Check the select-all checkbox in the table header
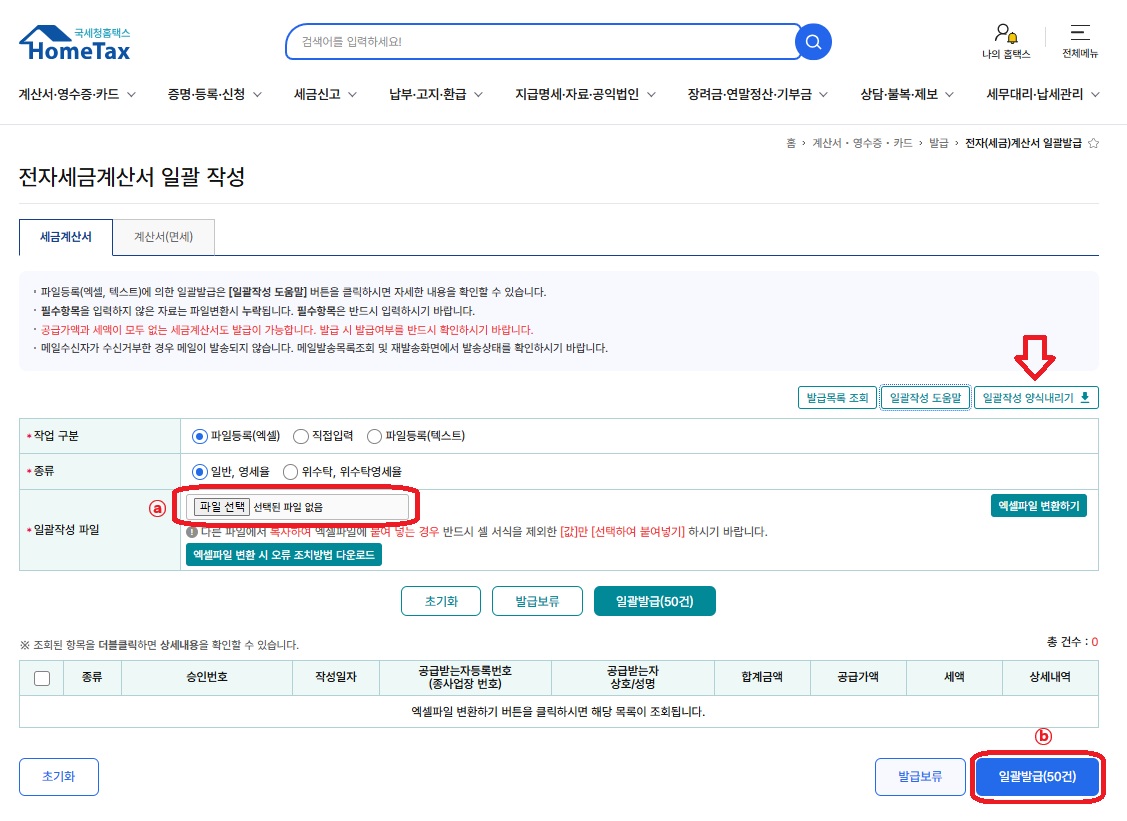The width and height of the screenshot is (1127, 821). pyautogui.click(x=42, y=677)
